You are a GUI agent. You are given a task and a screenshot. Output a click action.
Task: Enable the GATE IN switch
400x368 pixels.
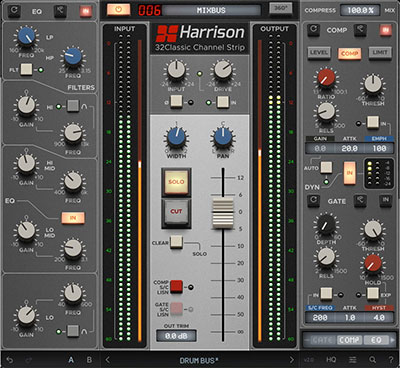[x=385, y=201]
